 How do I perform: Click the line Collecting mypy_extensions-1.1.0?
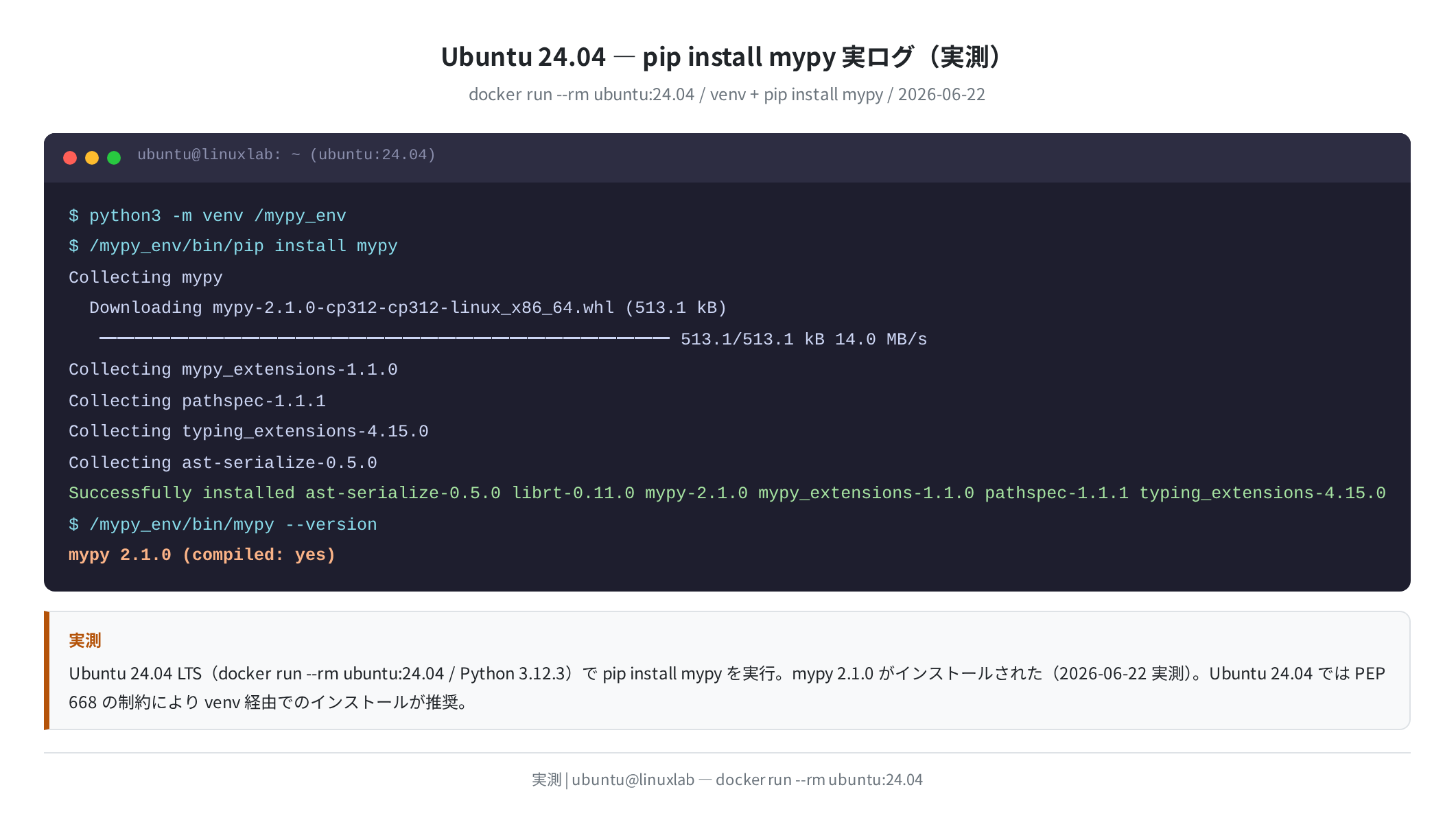coord(233,369)
